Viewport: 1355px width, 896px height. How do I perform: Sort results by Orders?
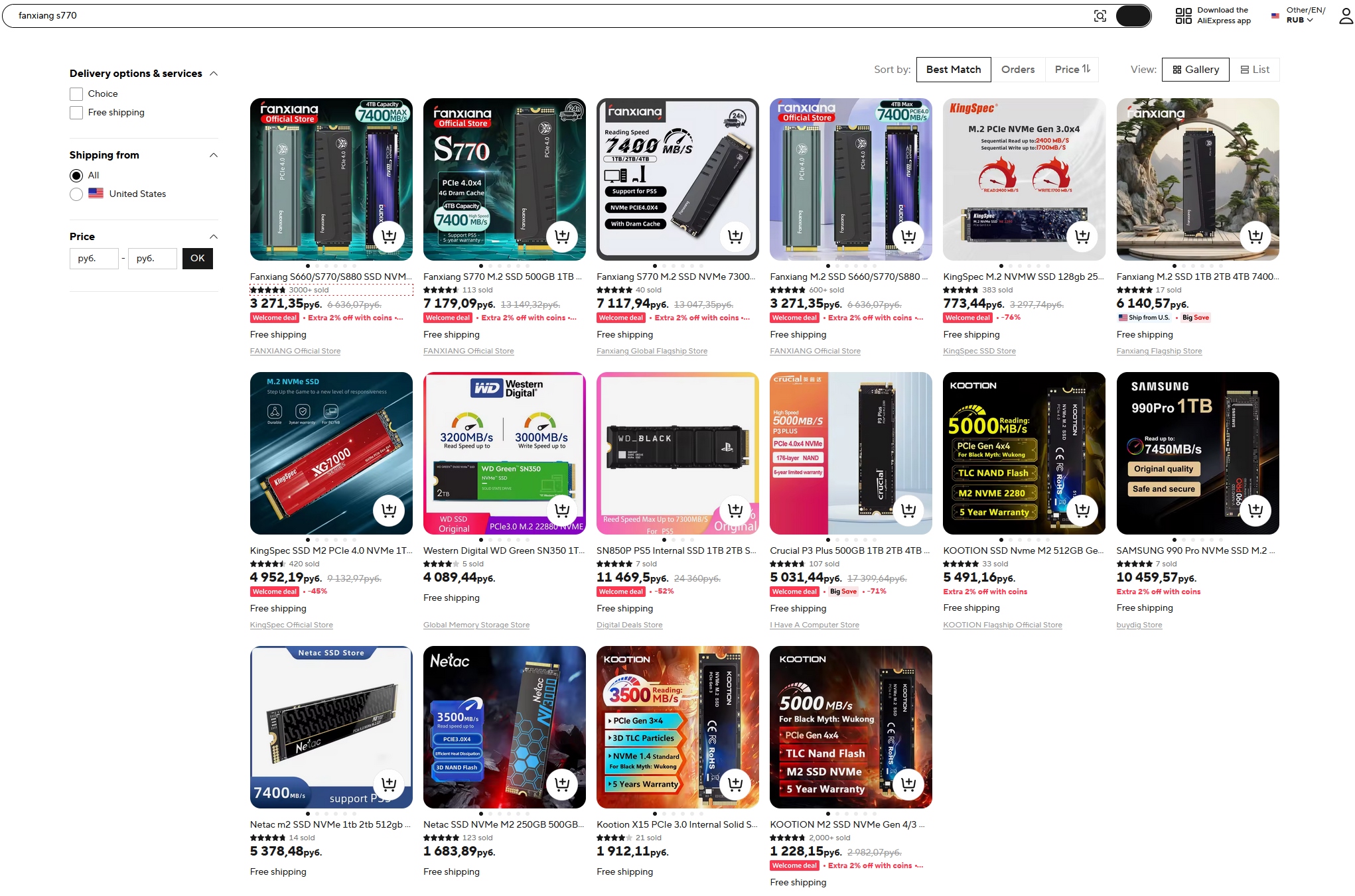point(1018,70)
